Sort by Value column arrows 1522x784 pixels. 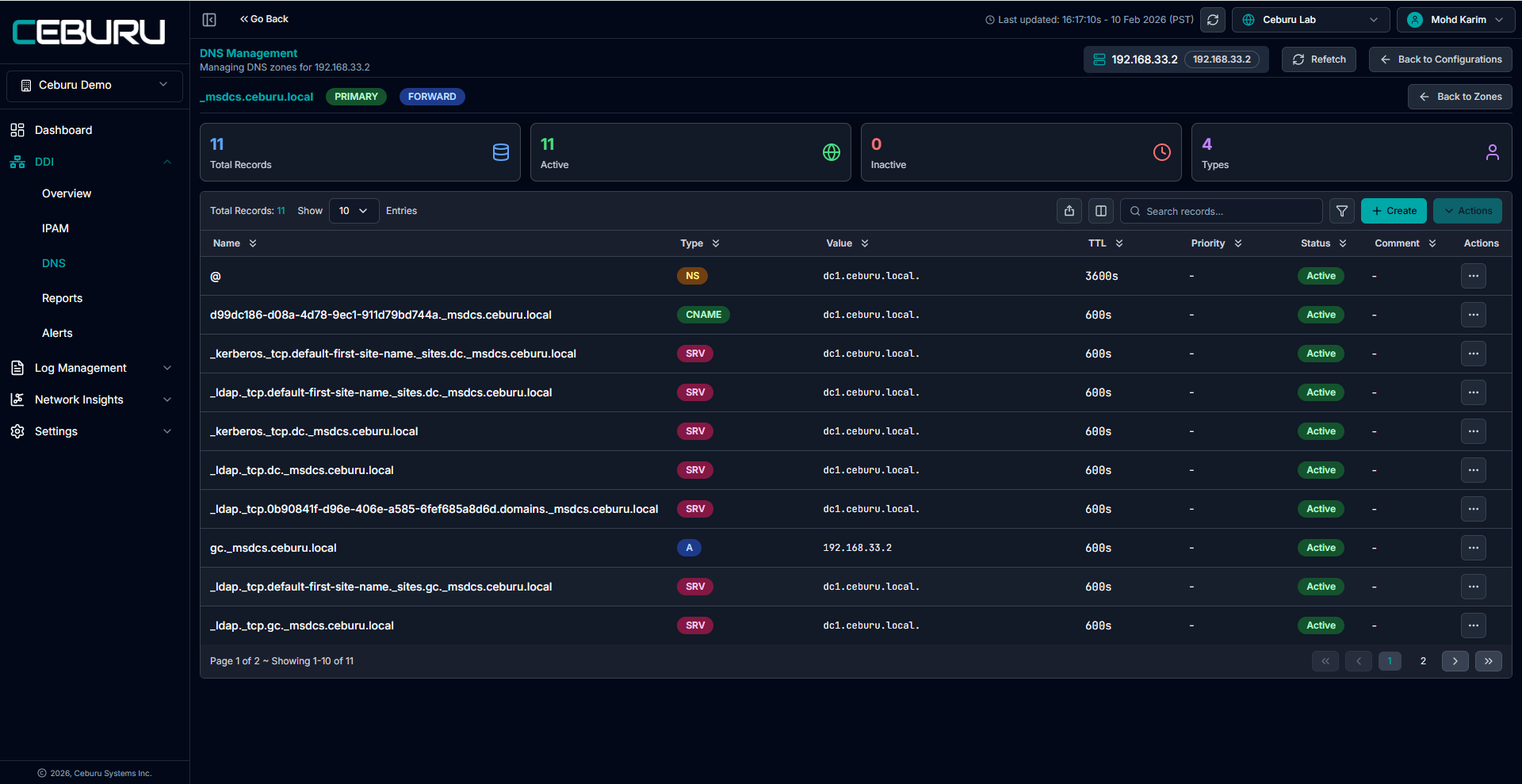(865, 243)
